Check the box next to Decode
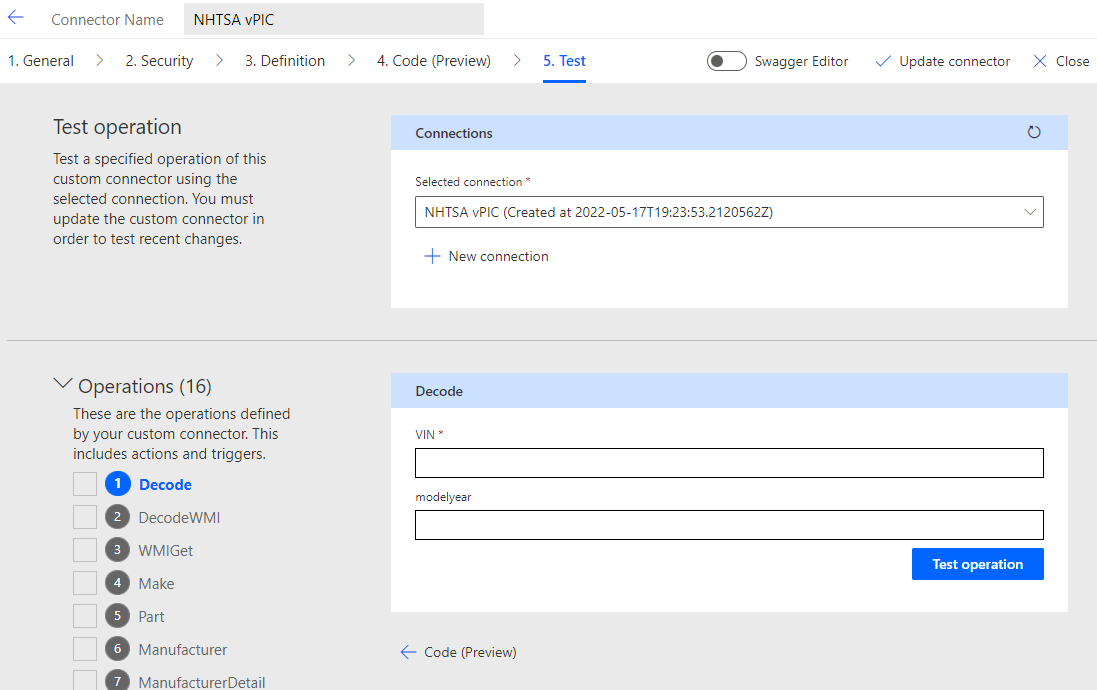 [x=85, y=484]
